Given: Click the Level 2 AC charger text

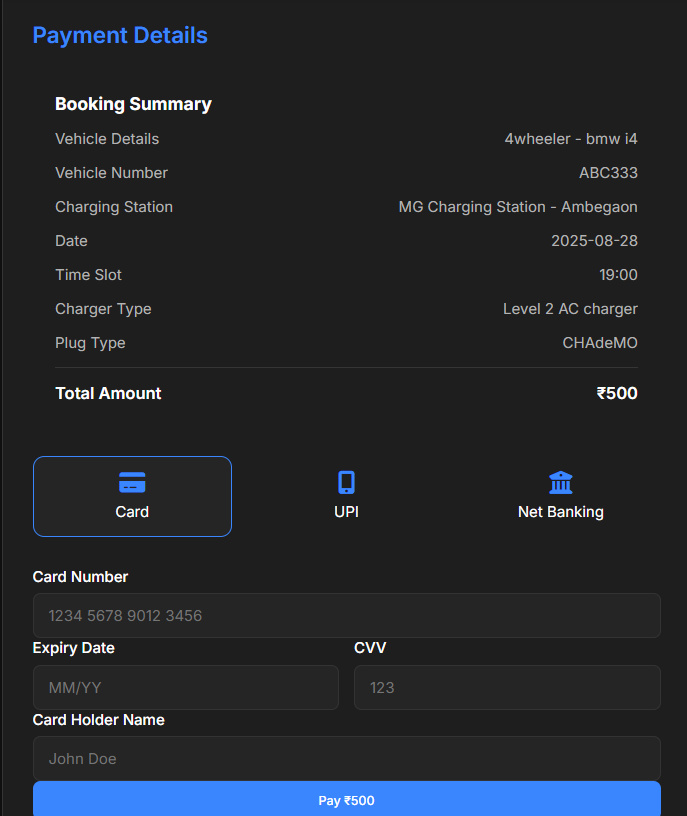Looking at the screenshot, I should click(x=570, y=309).
